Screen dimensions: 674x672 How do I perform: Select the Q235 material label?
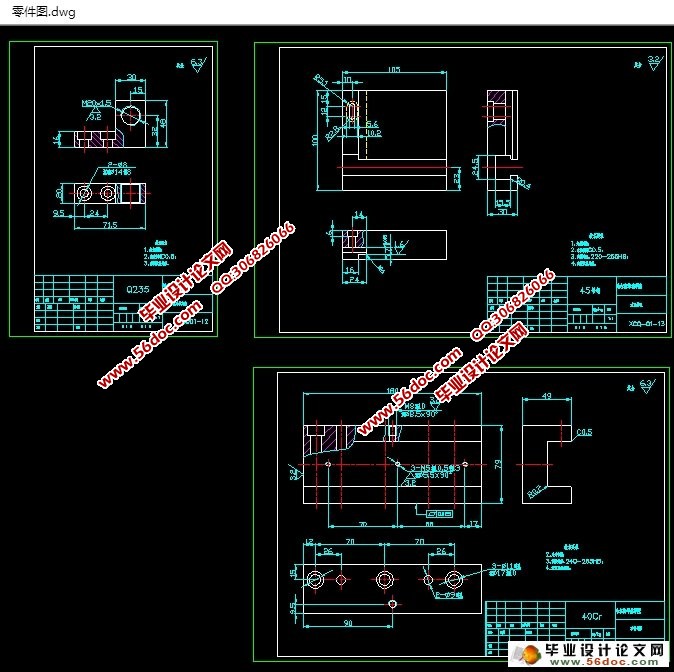click(x=138, y=289)
